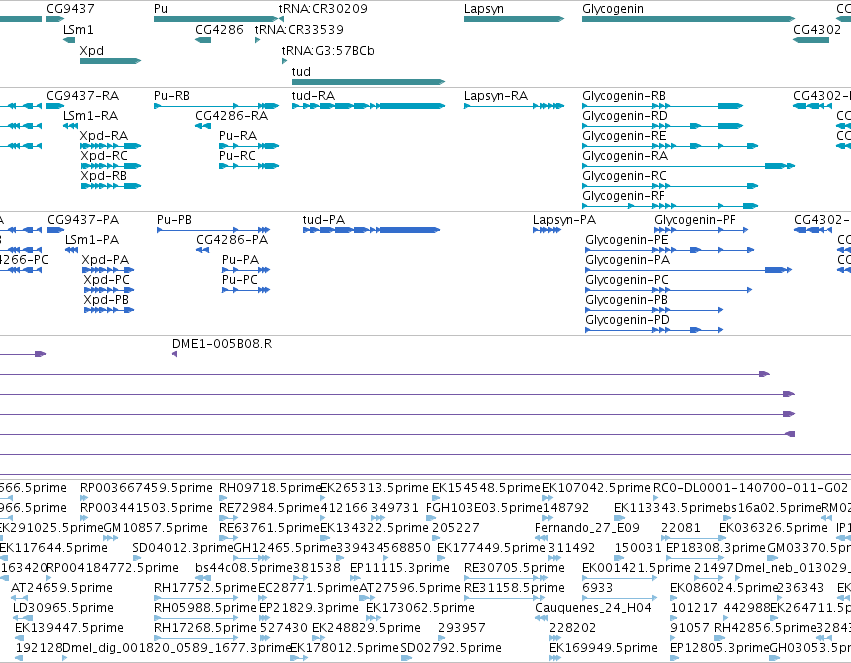Click the tRNA:G3:57BCb feature label
Image resolution: width=851 pixels, height=663 pixels.
coord(328,50)
